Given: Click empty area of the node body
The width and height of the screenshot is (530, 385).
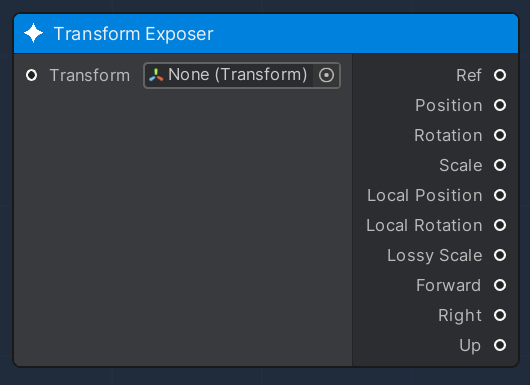Looking at the screenshot, I should pyautogui.click(x=183, y=226).
